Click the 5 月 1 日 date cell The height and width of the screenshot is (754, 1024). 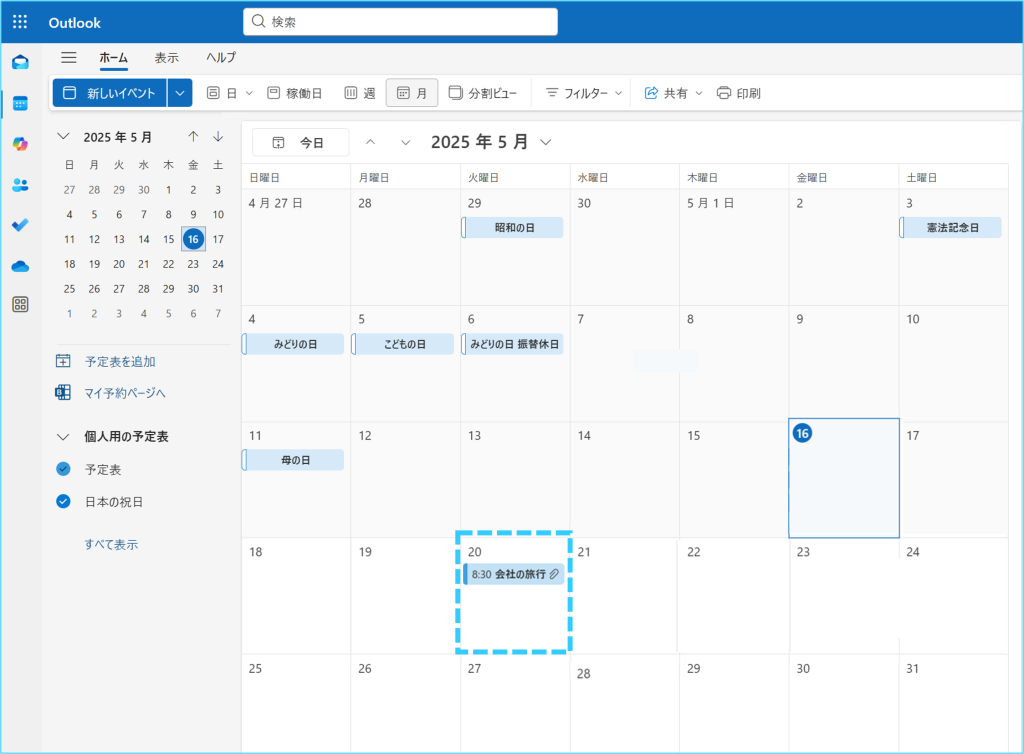click(734, 247)
